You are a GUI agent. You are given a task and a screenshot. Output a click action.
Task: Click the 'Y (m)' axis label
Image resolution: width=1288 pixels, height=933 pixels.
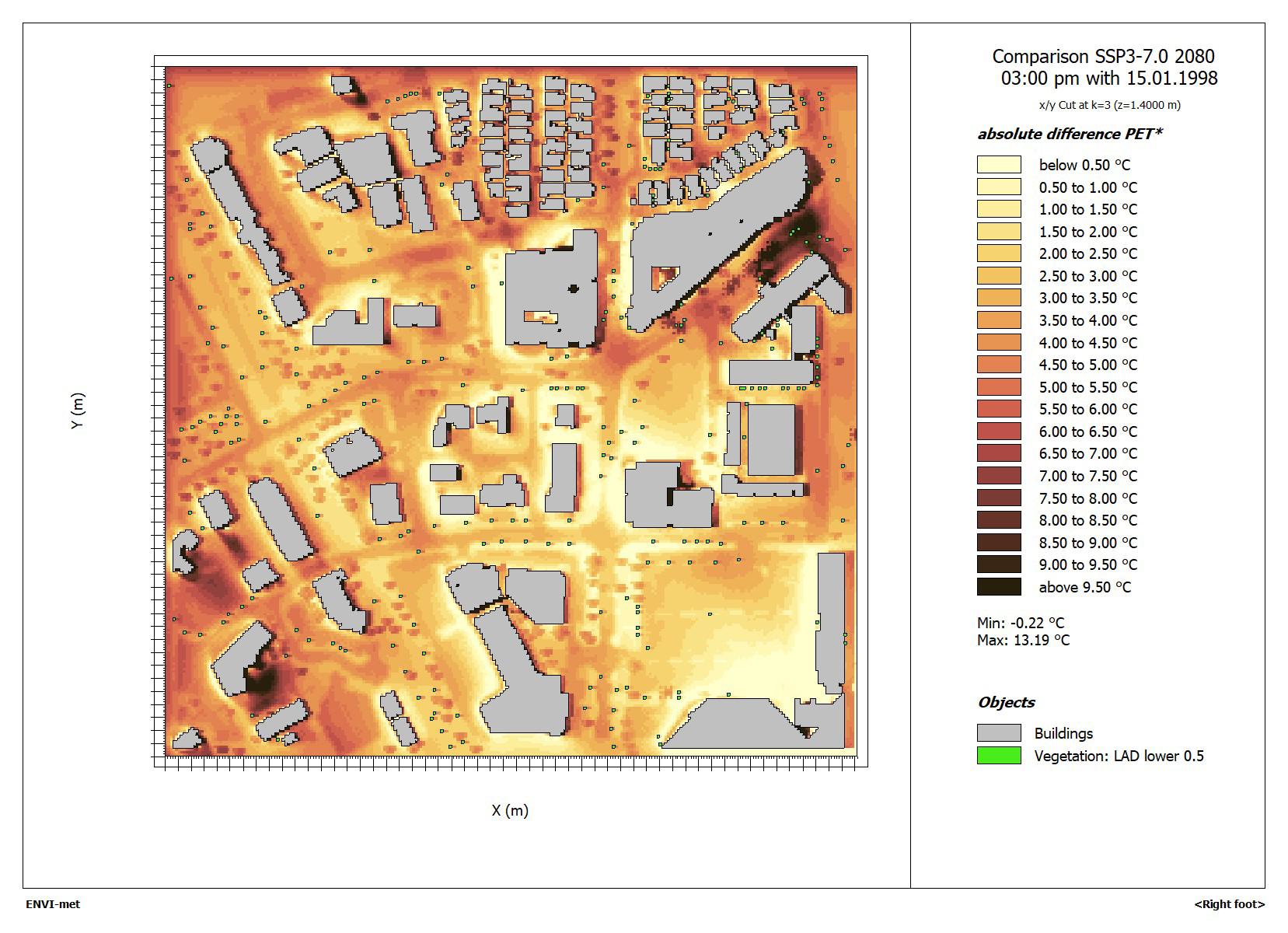tap(77, 411)
